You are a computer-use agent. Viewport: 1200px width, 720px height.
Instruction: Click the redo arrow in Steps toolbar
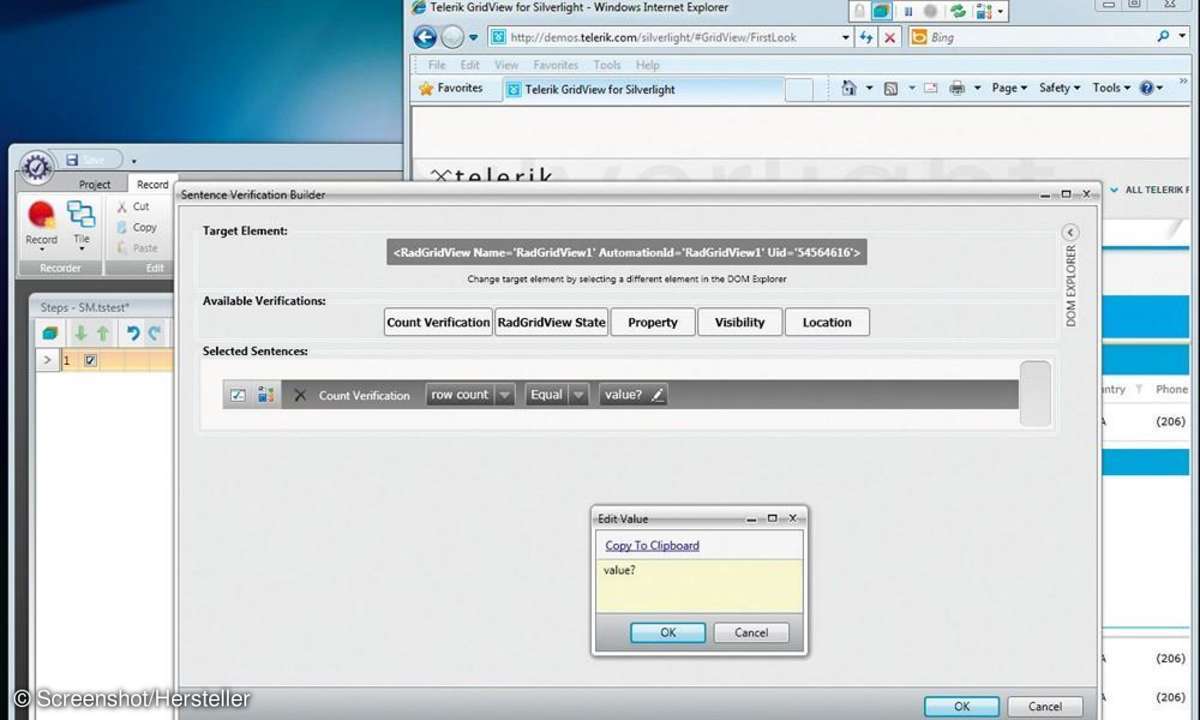[154, 333]
